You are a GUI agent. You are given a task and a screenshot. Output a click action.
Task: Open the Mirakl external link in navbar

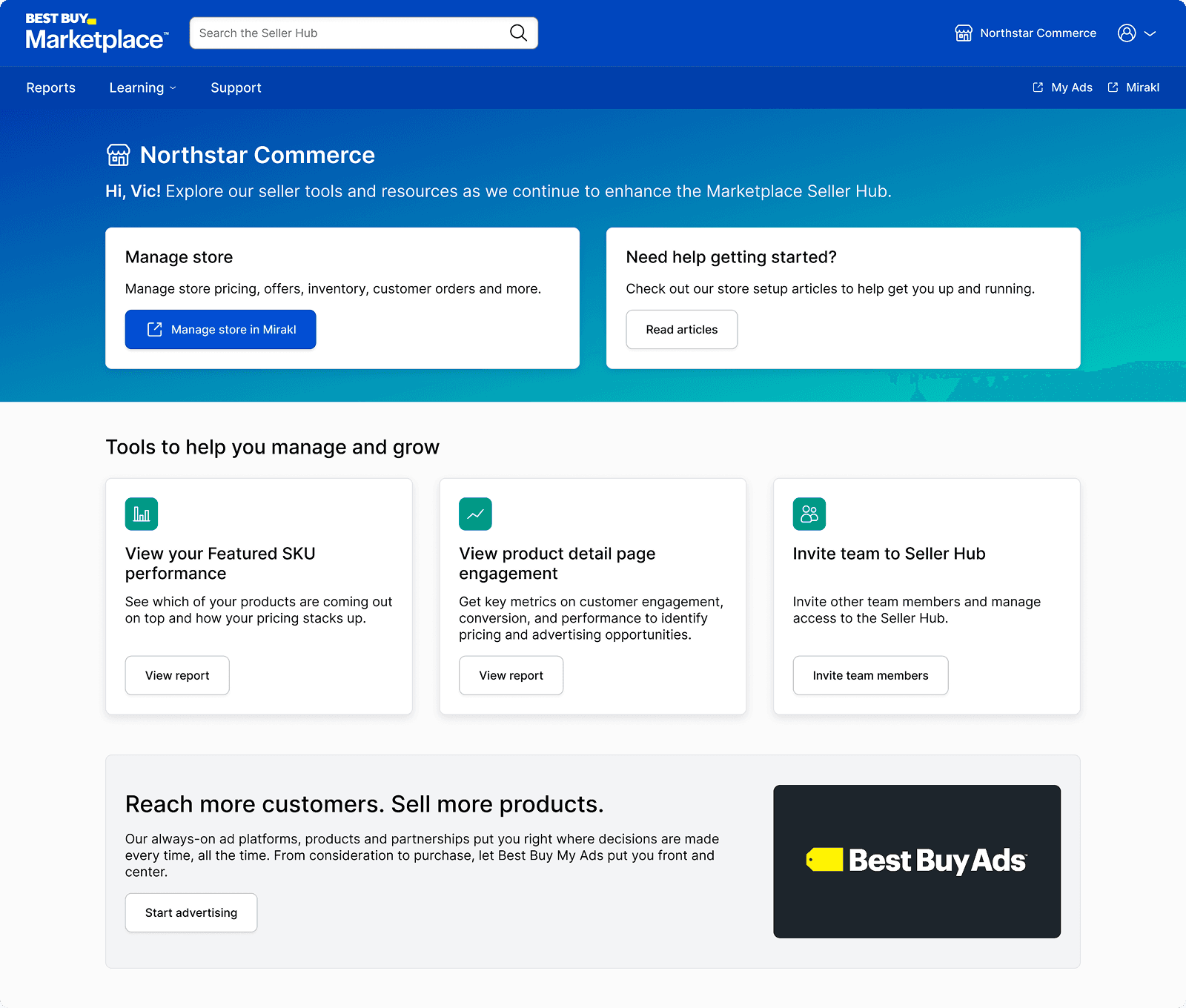[1133, 87]
